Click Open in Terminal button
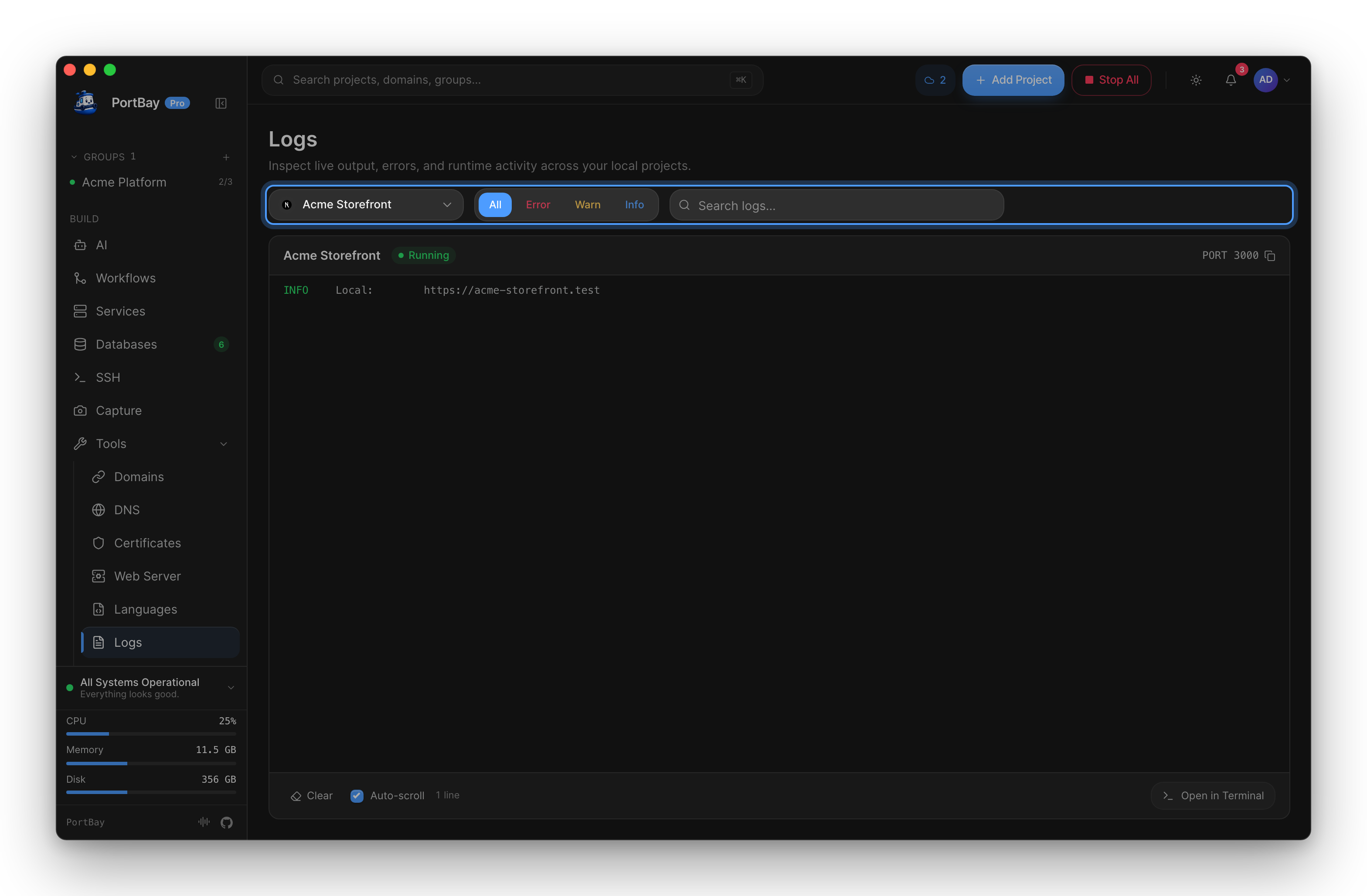 click(x=1213, y=795)
